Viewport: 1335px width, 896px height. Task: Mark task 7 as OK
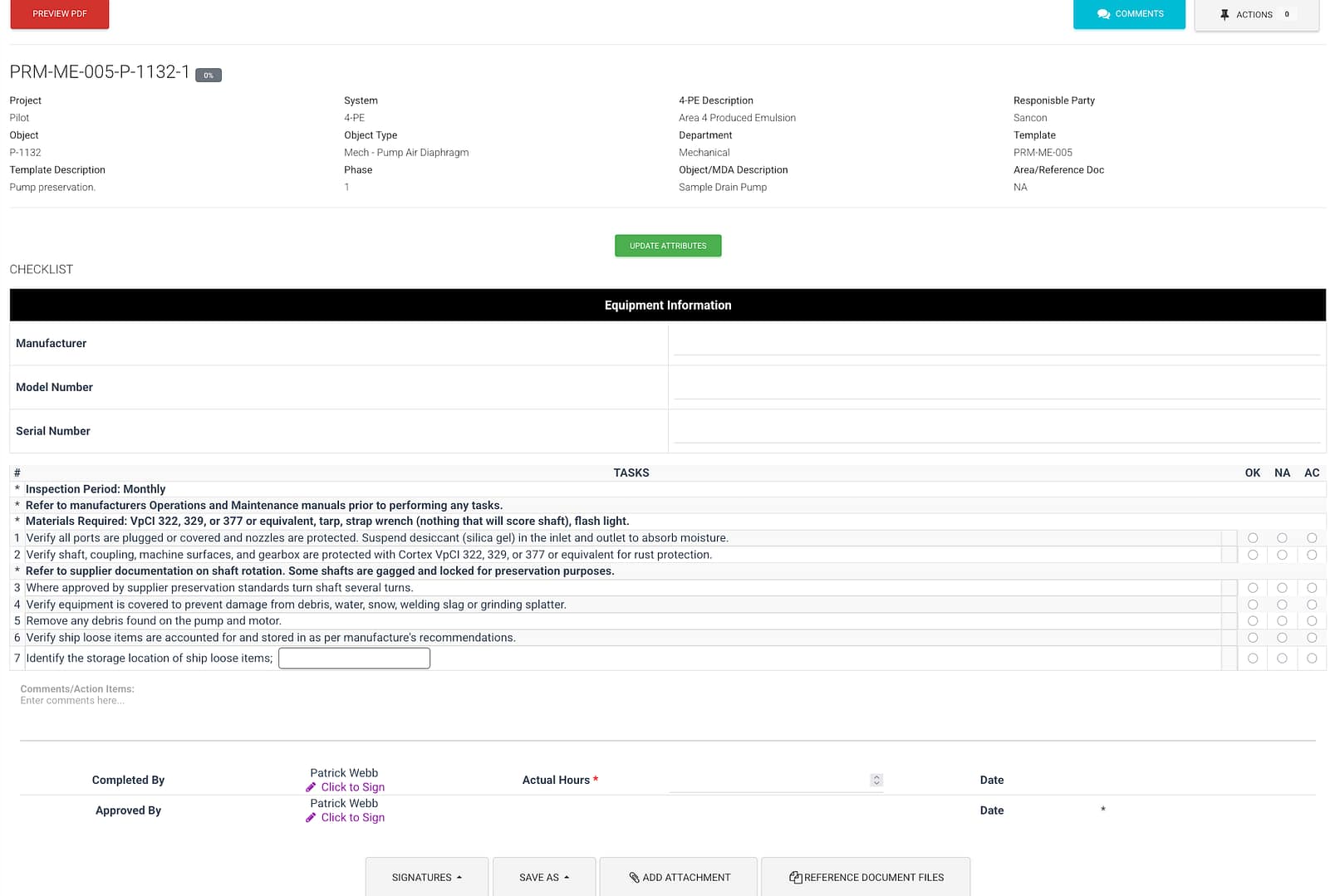click(1253, 659)
